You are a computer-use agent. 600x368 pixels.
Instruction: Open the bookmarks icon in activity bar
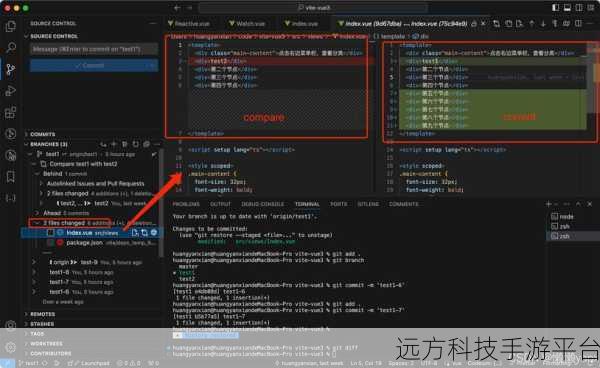pos(11,177)
